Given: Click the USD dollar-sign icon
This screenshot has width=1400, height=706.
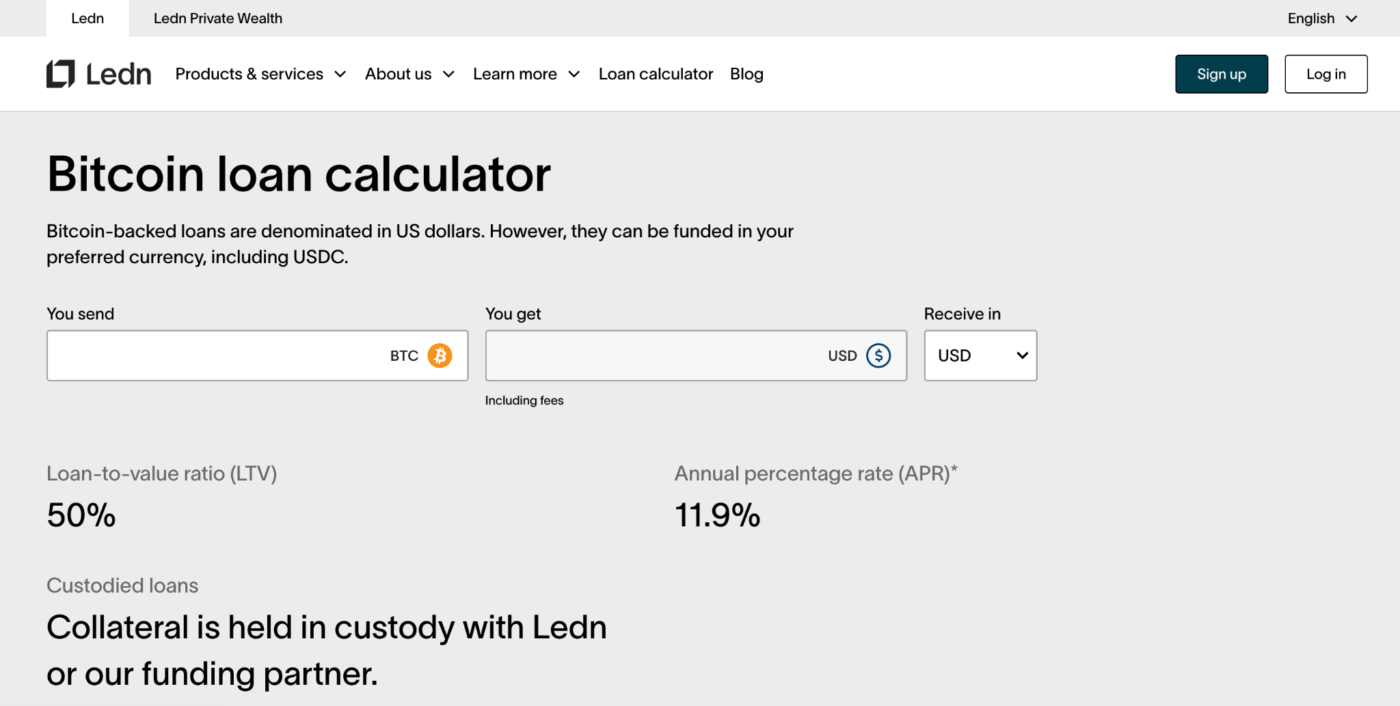Looking at the screenshot, I should [878, 356].
